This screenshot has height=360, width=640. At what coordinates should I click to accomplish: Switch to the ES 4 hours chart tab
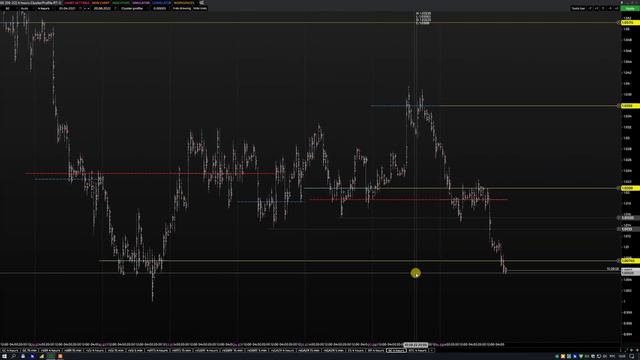[356, 350]
